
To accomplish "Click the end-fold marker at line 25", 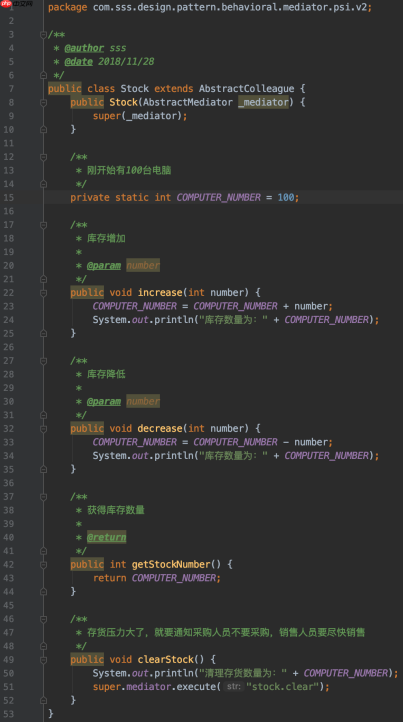I will pos(43,333).
